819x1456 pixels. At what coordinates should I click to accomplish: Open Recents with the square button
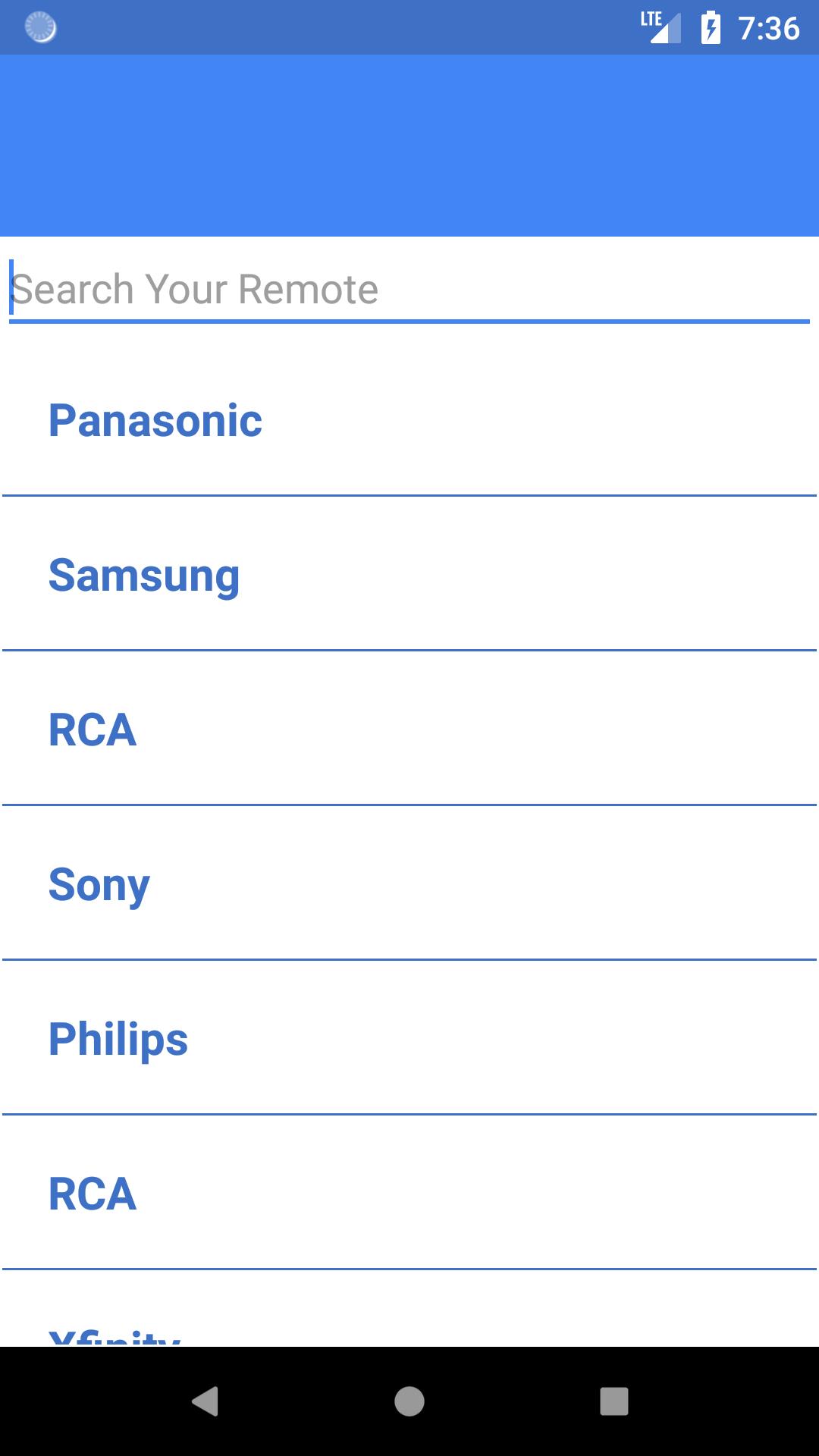[x=613, y=1401]
